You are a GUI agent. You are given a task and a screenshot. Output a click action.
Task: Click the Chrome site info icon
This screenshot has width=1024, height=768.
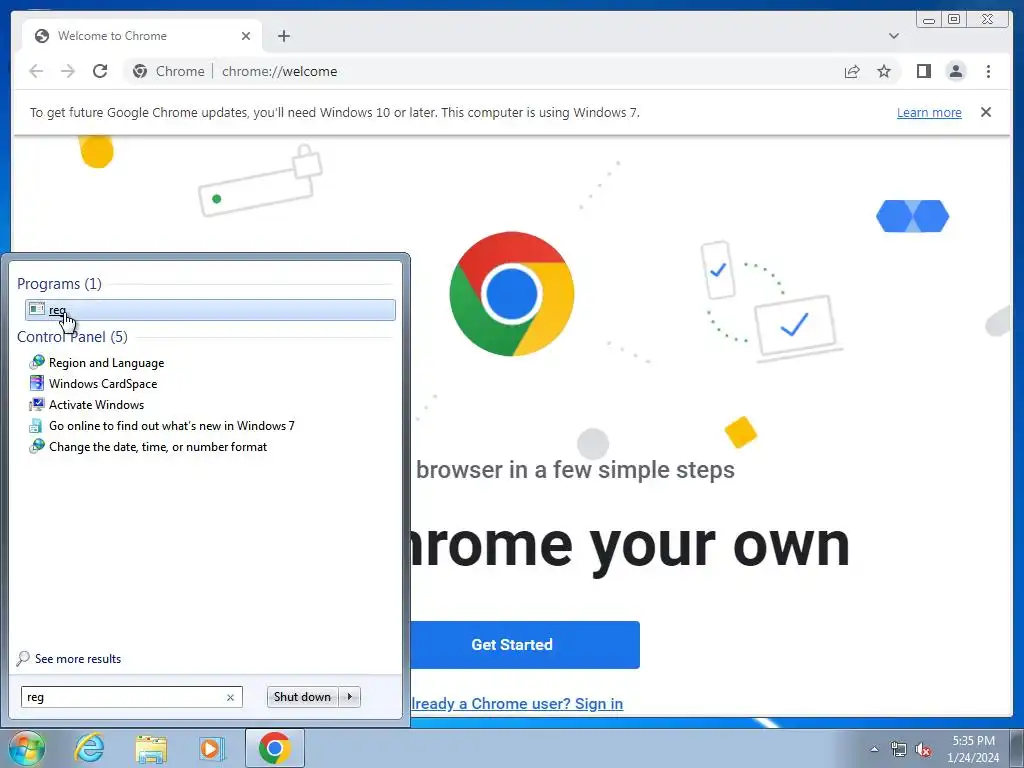140,71
